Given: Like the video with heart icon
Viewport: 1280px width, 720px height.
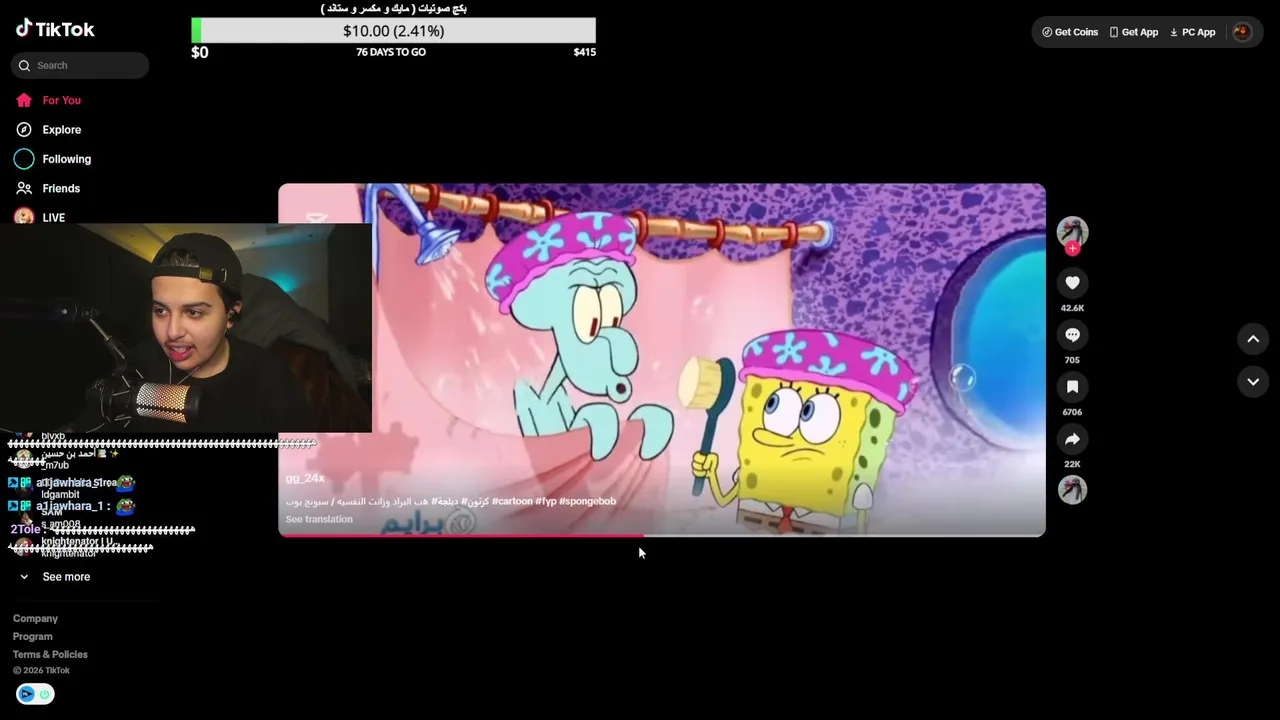Looking at the screenshot, I should (x=1072, y=283).
